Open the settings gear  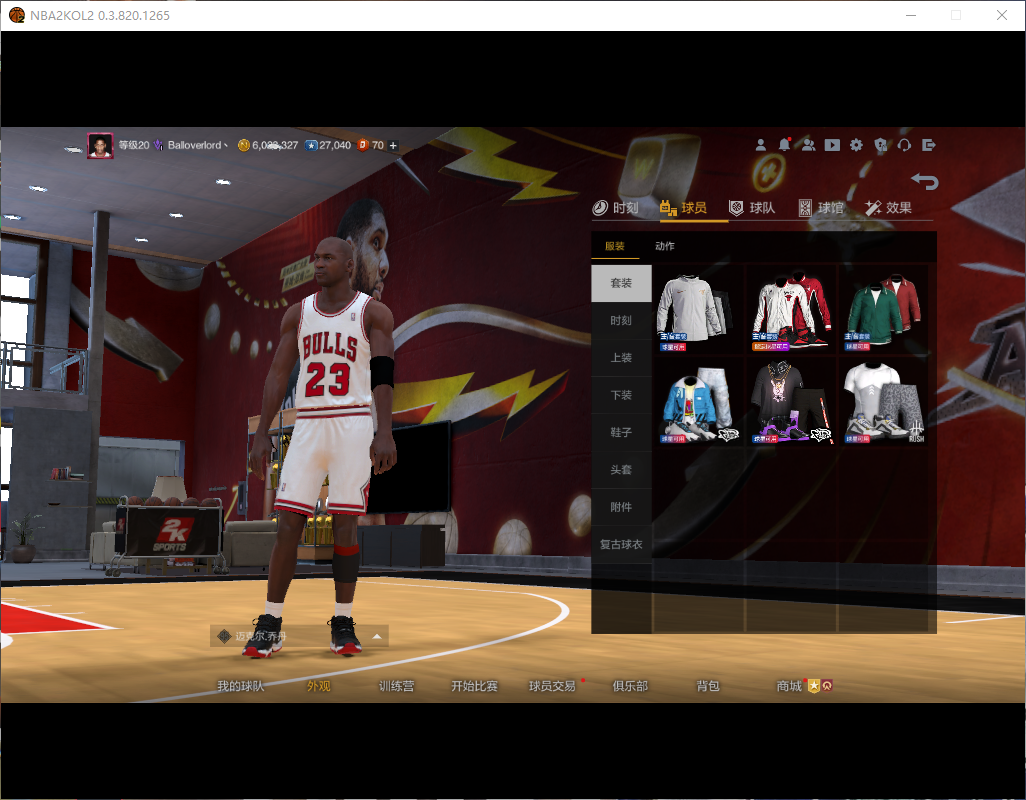click(x=856, y=145)
